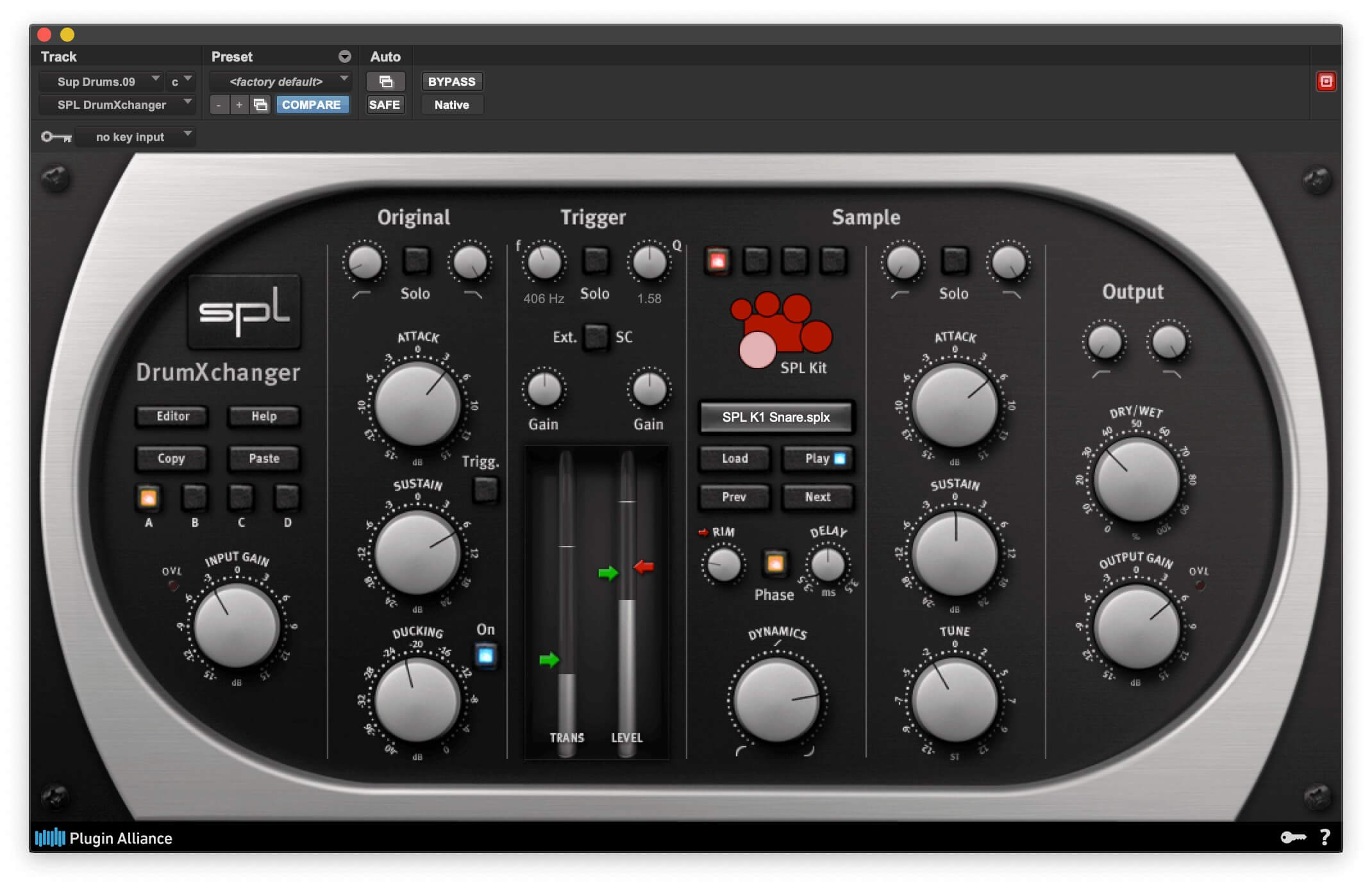Image resolution: width=1372 pixels, height=887 pixels.
Task: Toggle the Ducking On button
Action: click(x=485, y=656)
